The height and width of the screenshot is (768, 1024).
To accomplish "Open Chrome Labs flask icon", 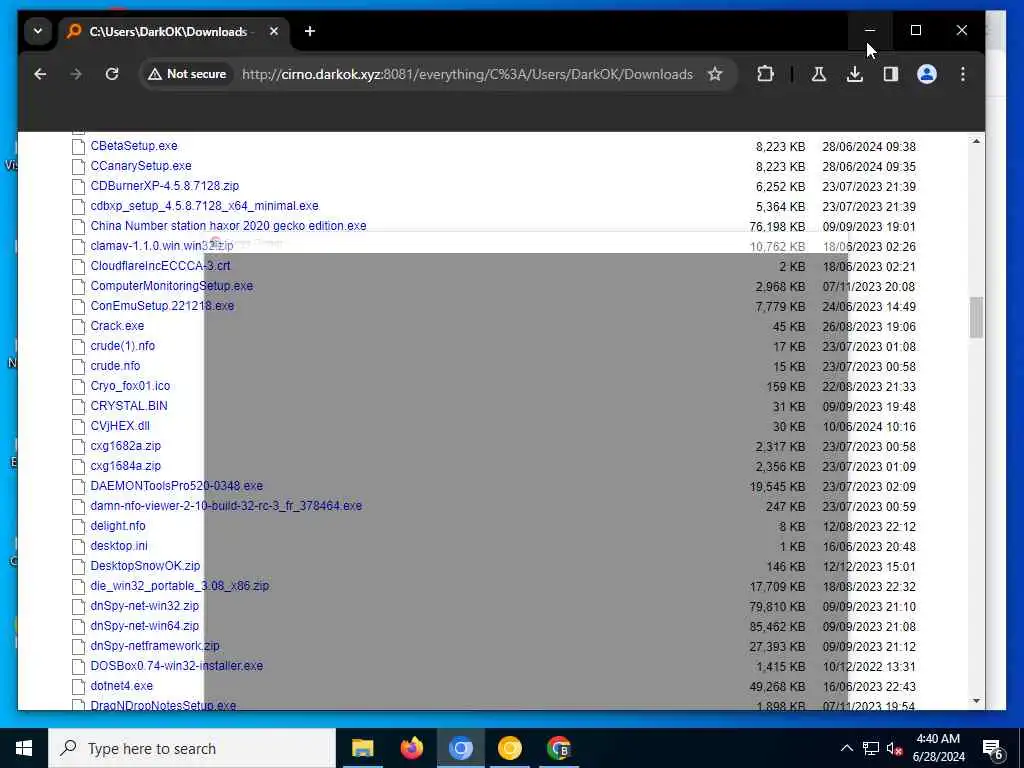I will pos(818,74).
